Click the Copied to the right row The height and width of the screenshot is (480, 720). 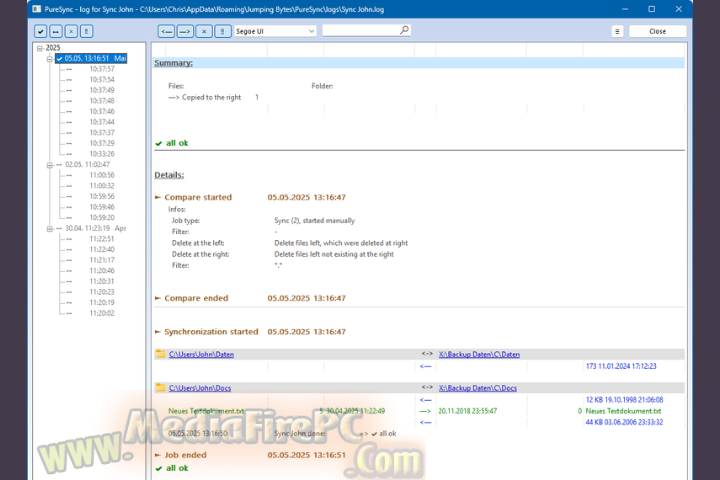coord(214,97)
